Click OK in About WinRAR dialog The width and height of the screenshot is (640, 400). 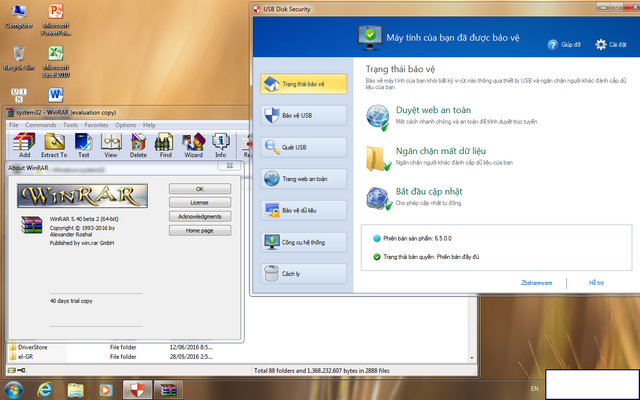[x=200, y=189]
